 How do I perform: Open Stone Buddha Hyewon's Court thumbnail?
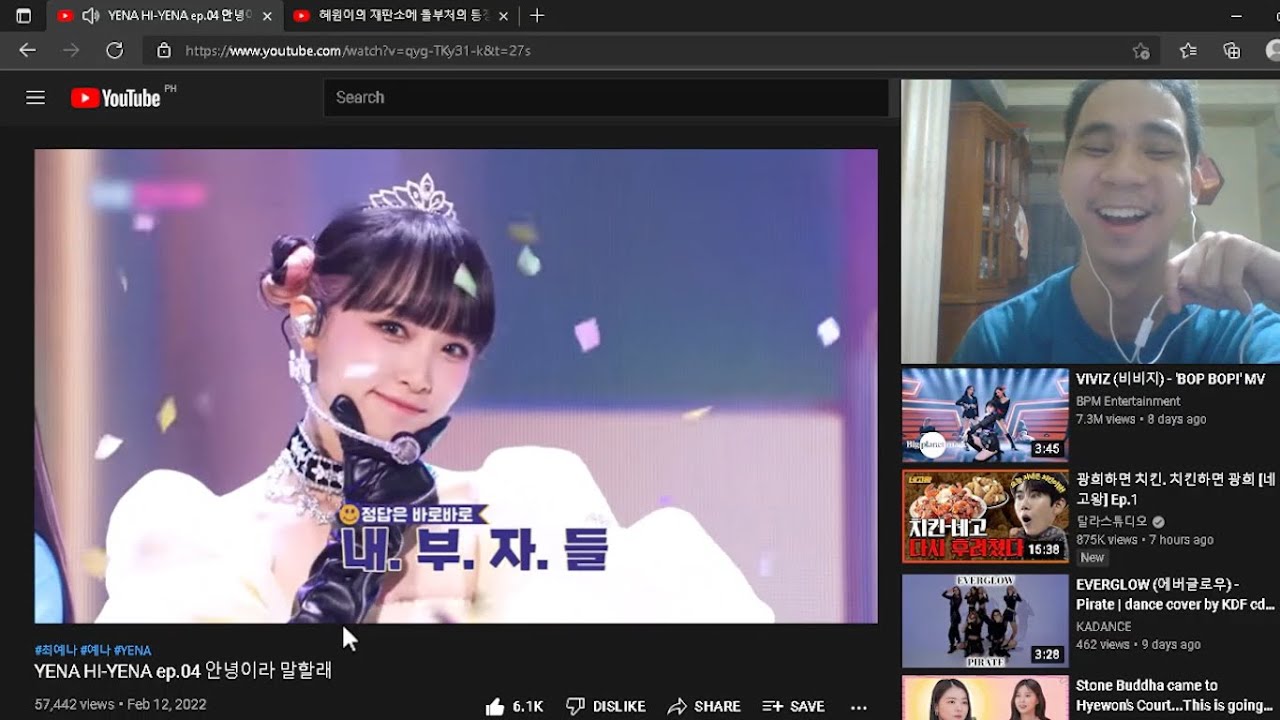pyautogui.click(x=985, y=699)
